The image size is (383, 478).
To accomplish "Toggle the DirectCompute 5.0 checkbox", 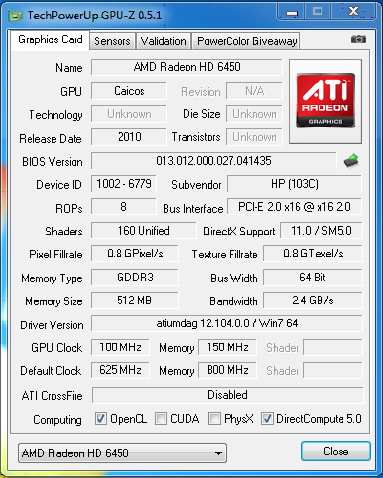I will click(x=267, y=418).
